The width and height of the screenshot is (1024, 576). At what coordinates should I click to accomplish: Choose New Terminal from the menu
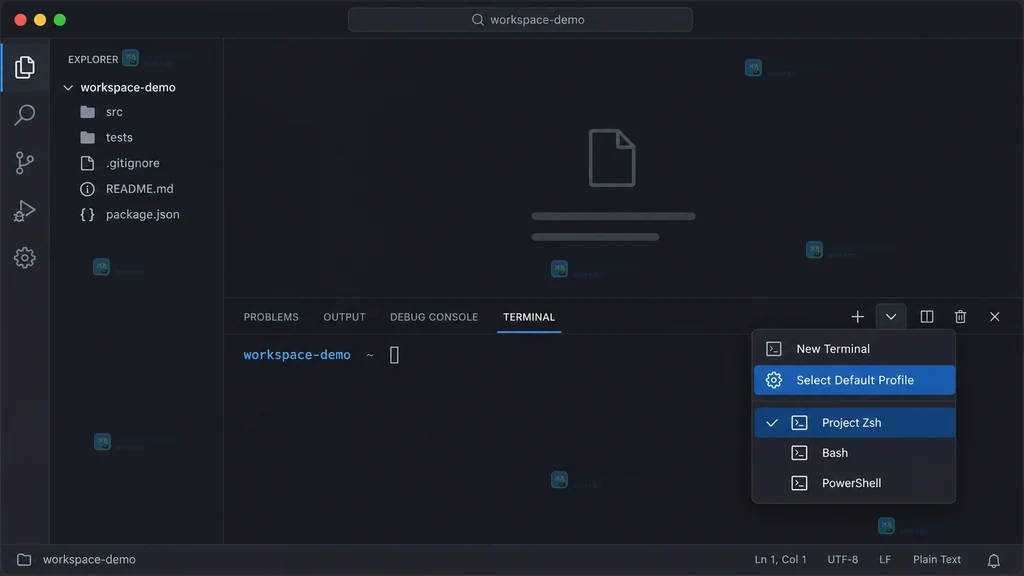854,349
